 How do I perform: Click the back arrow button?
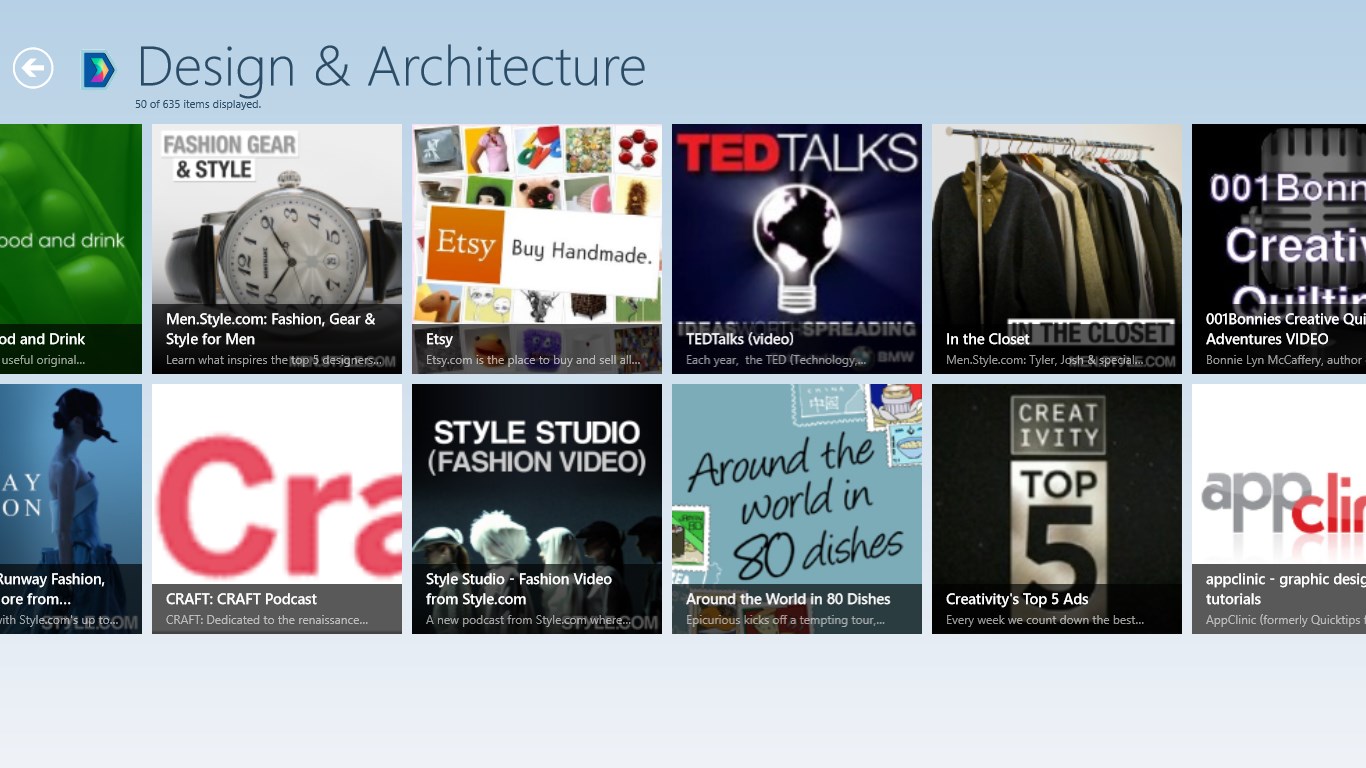pyautogui.click(x=33, y=68)
